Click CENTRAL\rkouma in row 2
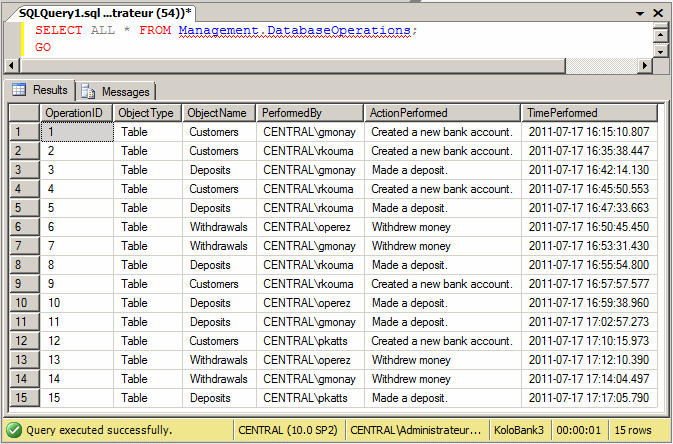The image size is (673, 444). tap(310, 151)
